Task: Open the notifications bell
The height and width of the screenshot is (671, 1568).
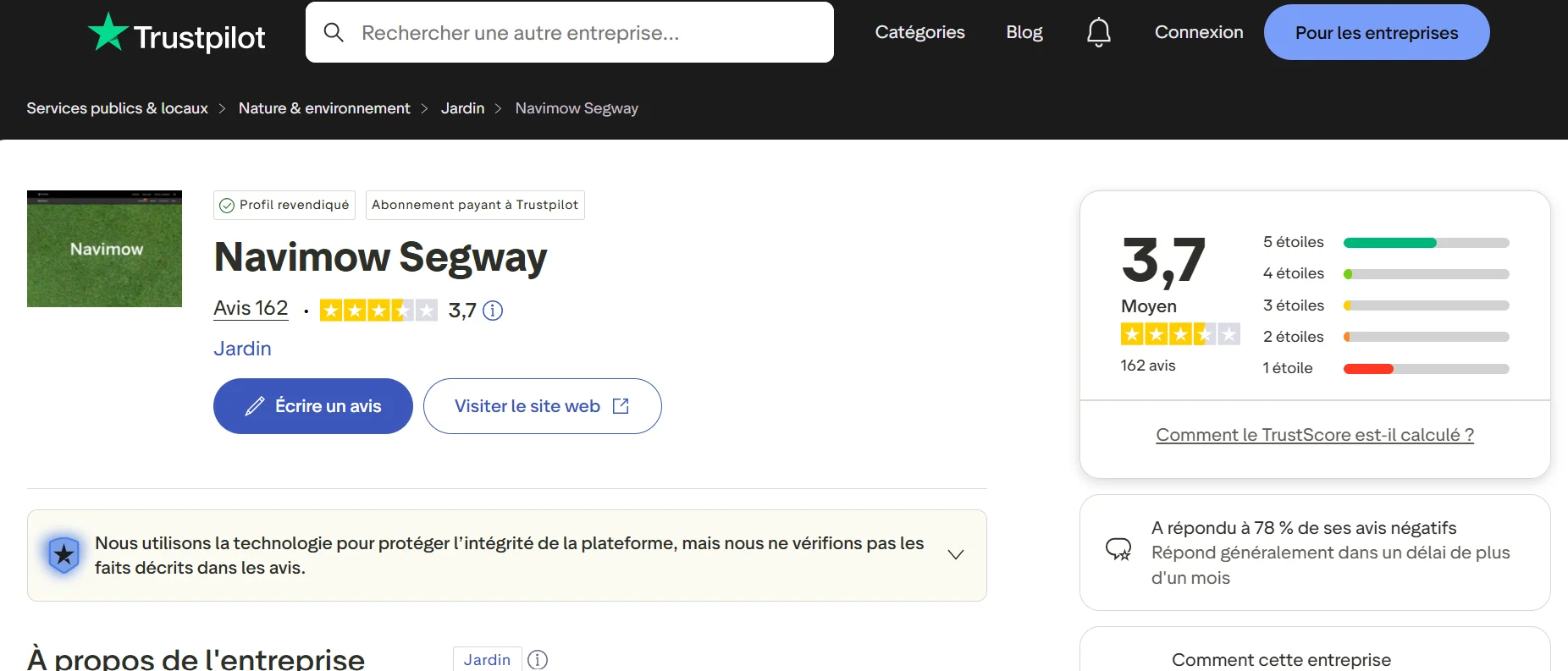Action: (1098, 32)
